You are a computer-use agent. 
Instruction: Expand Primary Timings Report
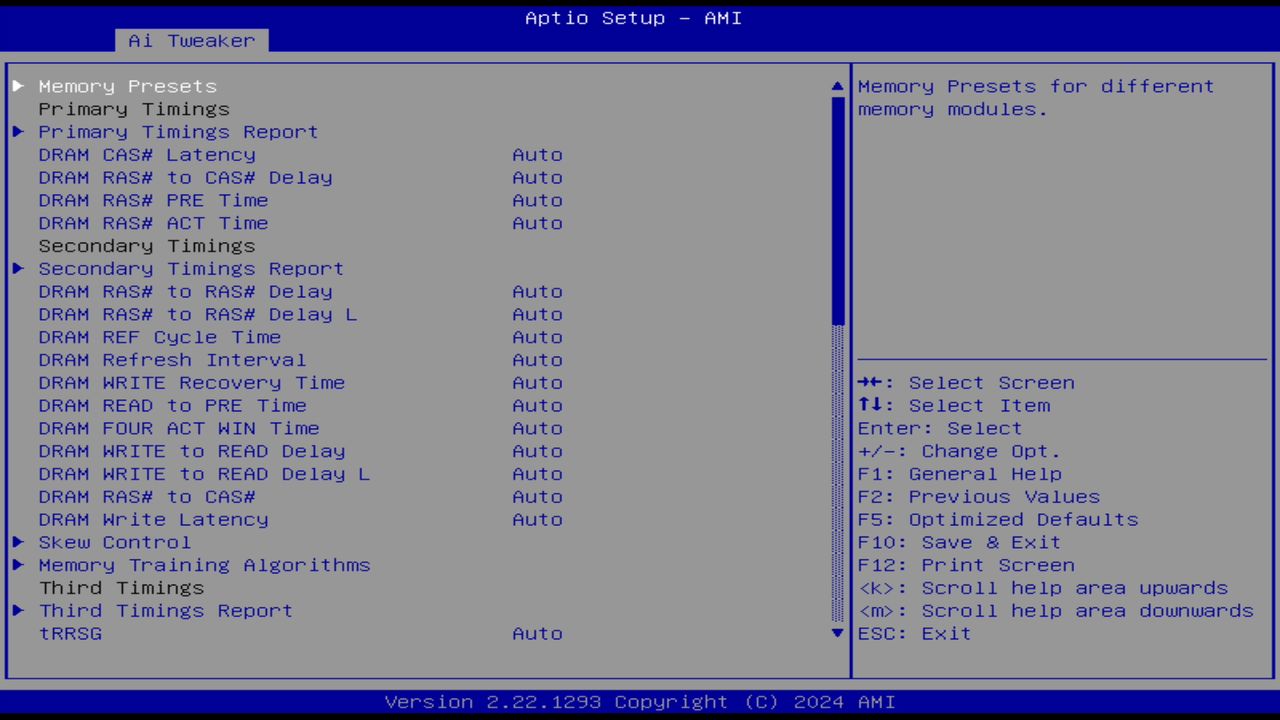click(x=178, y=132)
